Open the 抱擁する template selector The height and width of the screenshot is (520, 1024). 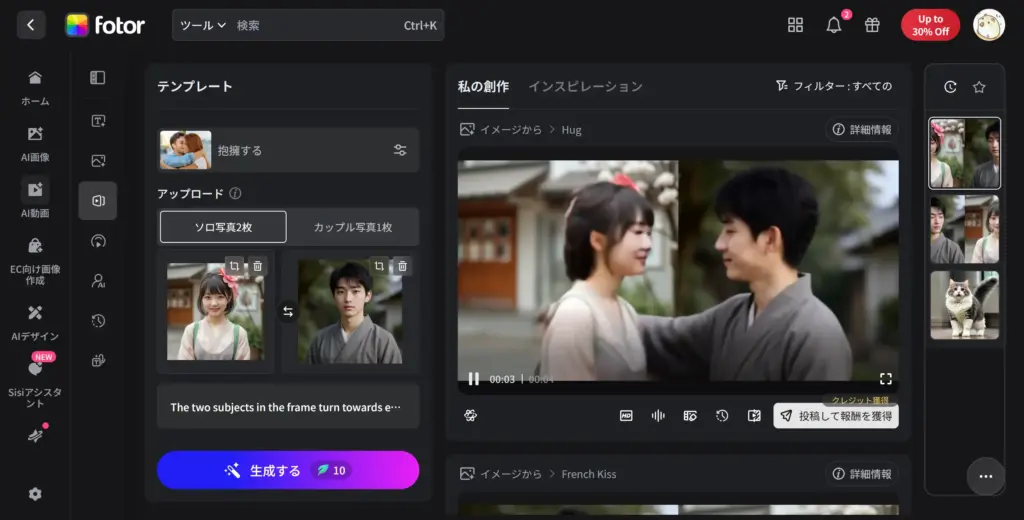[x=288, y=150]
